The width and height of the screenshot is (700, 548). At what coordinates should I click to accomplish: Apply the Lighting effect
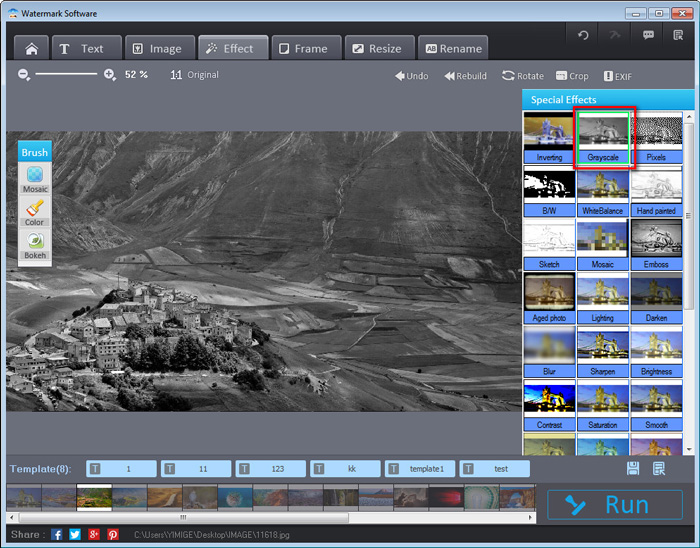point(603,298)
